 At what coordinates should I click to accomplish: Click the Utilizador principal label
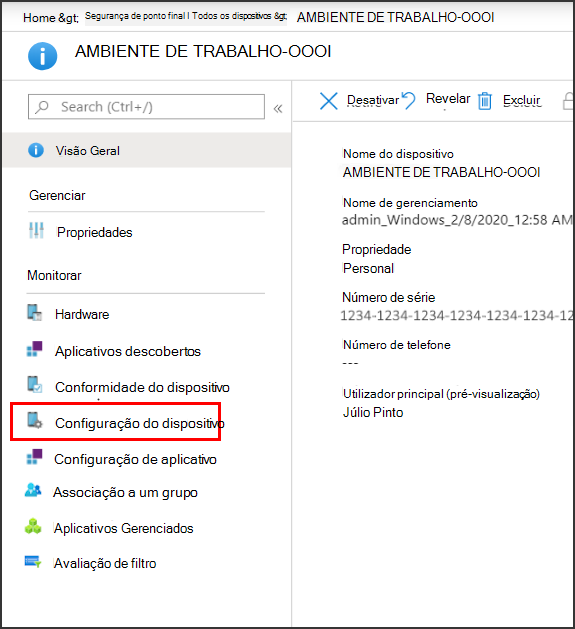pos(441,394)
